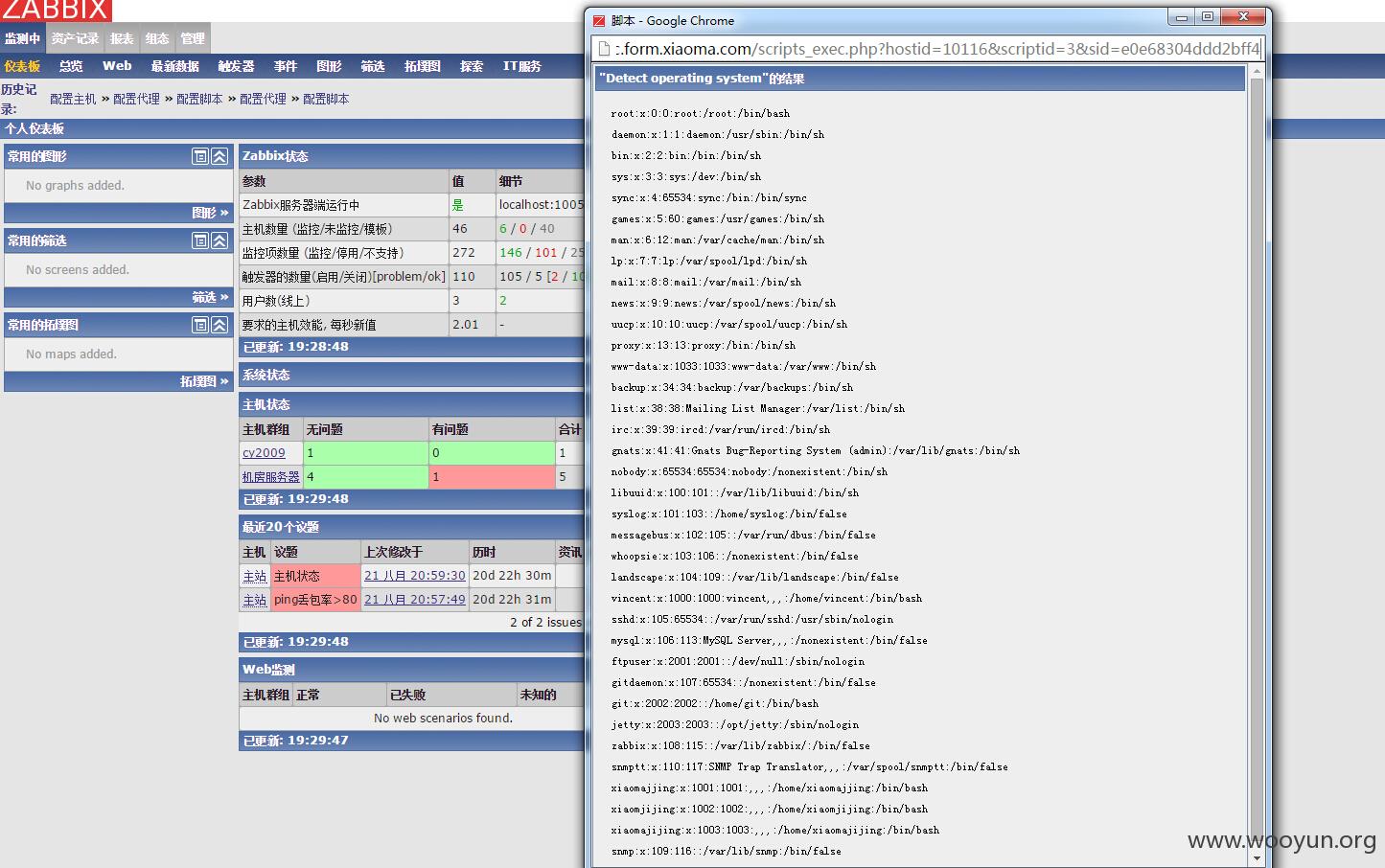Click 'No graphs added.' text
The height and width of the screenshot is (868, 1385).
point(75,185)
